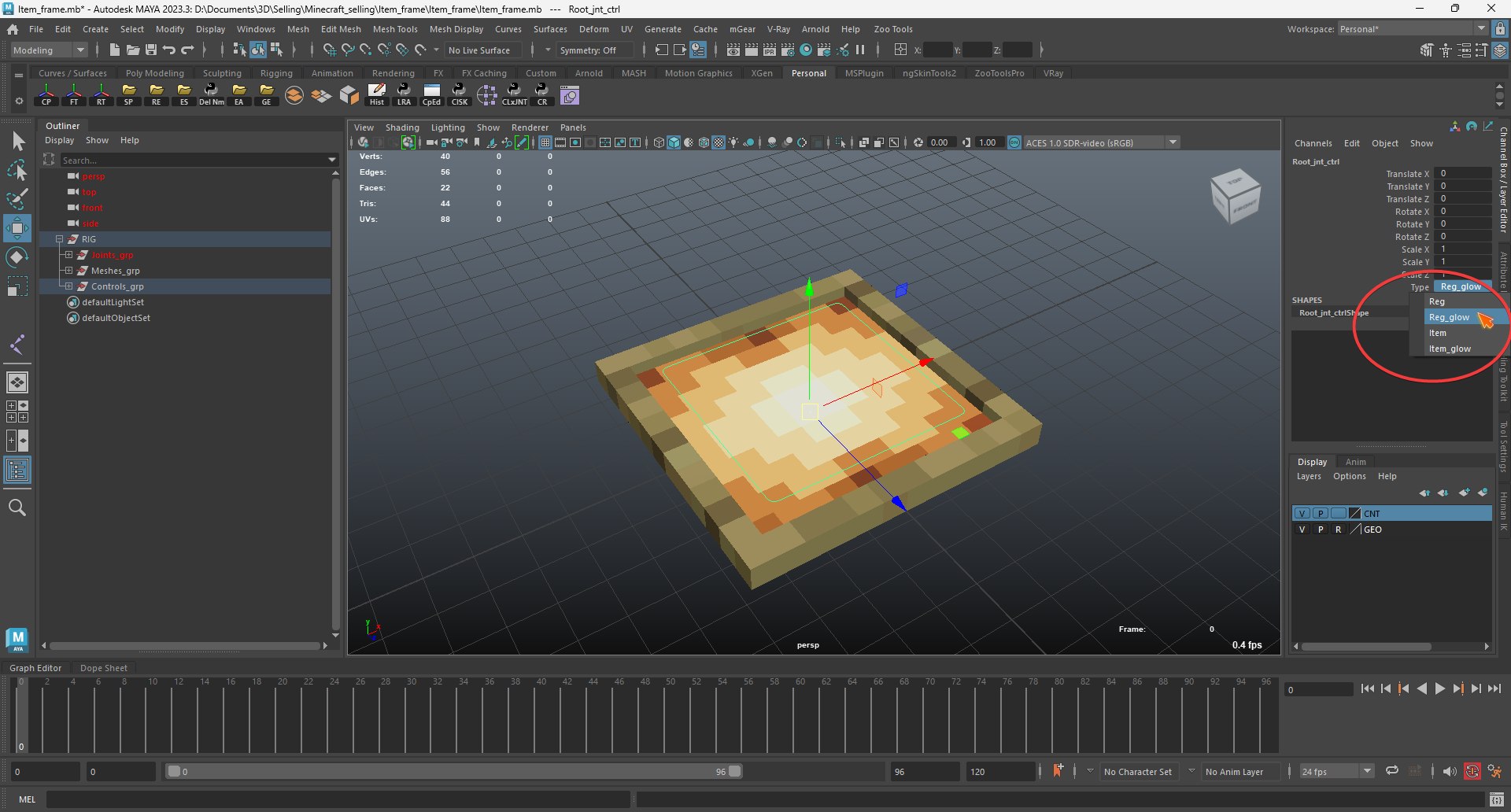The height and width of the screenshot is (812, 1511).
Task: Click the Del Nm shelf button
Action: (x=211, y=96)
